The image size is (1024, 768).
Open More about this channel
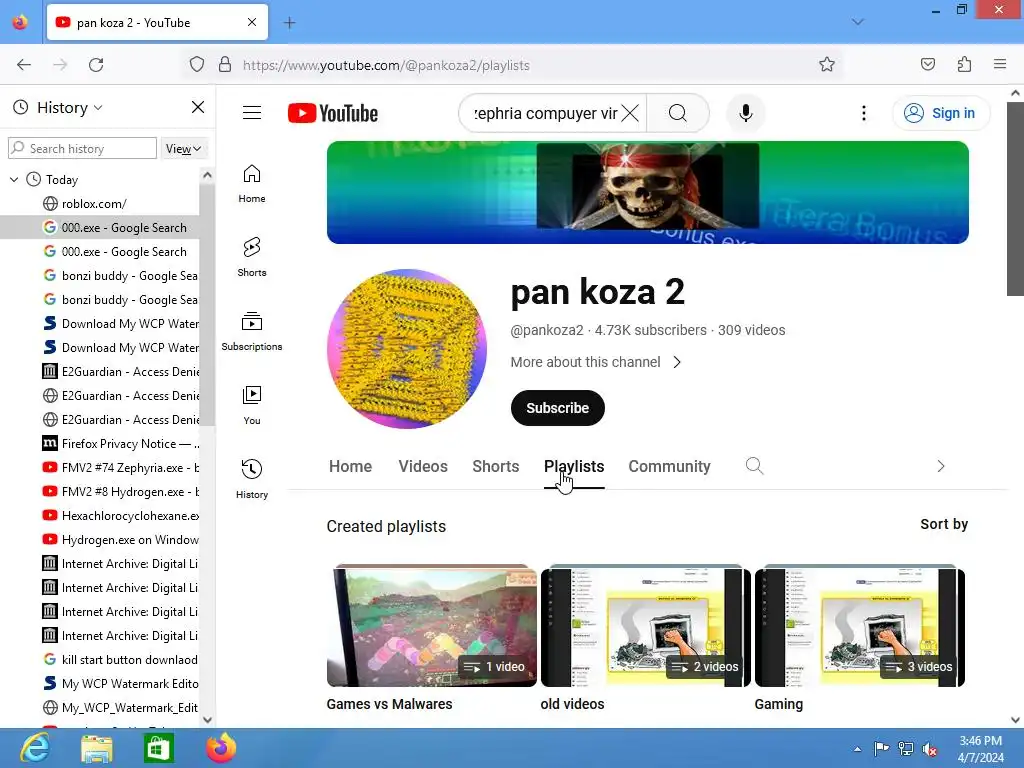click(596, 362)
